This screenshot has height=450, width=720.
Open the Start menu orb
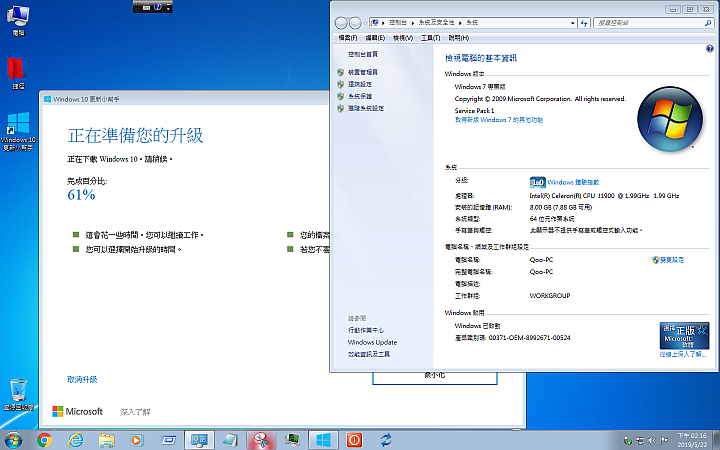13,441
